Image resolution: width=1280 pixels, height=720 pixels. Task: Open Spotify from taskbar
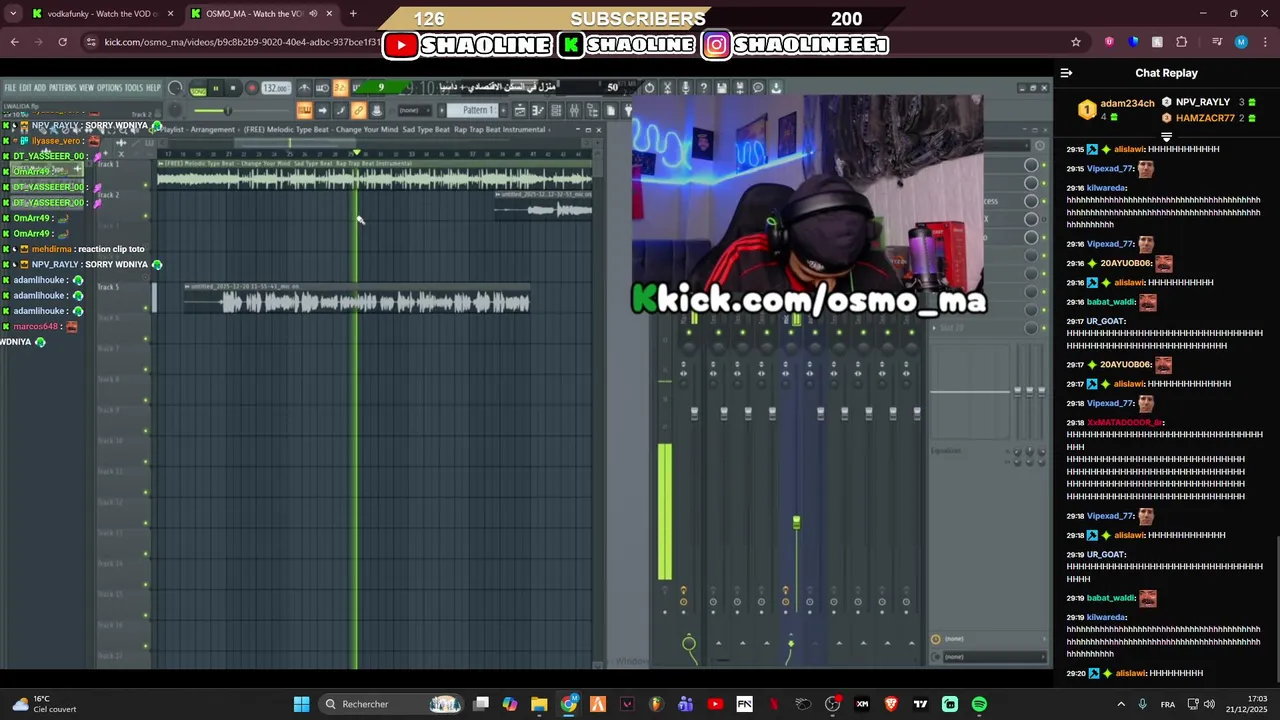(979, 704)
